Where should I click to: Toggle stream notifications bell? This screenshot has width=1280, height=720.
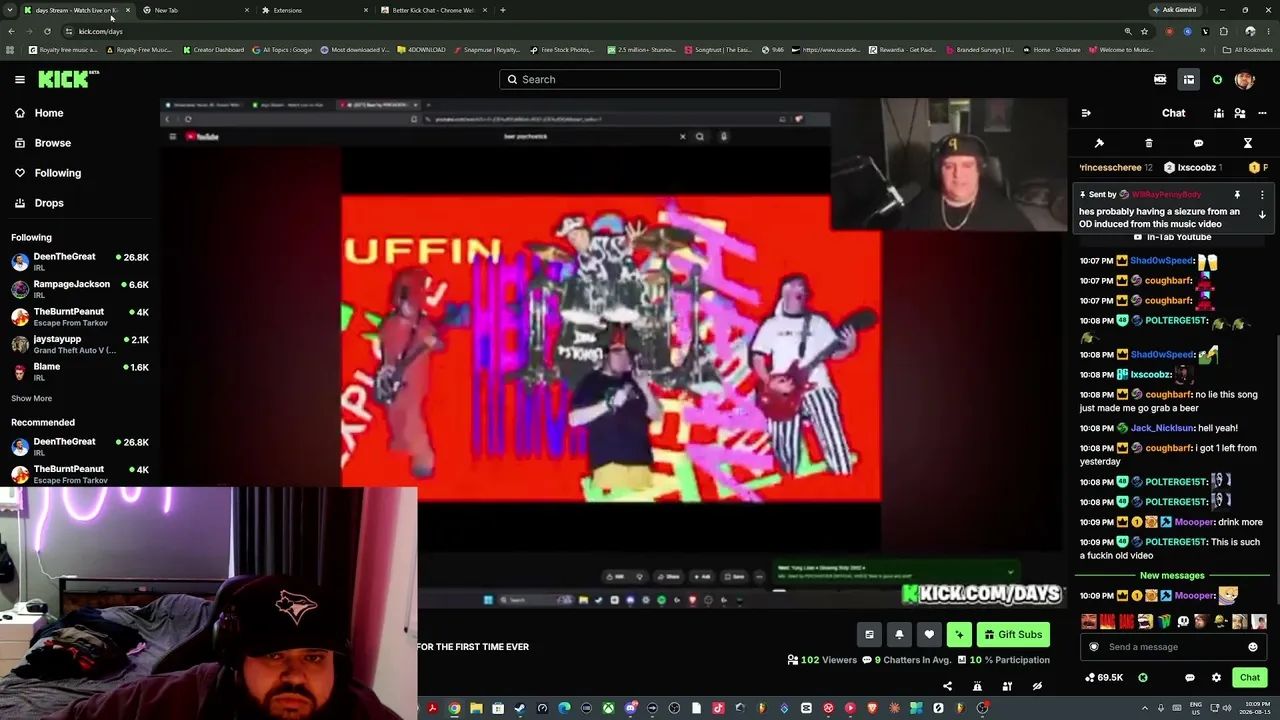point(899,634)
